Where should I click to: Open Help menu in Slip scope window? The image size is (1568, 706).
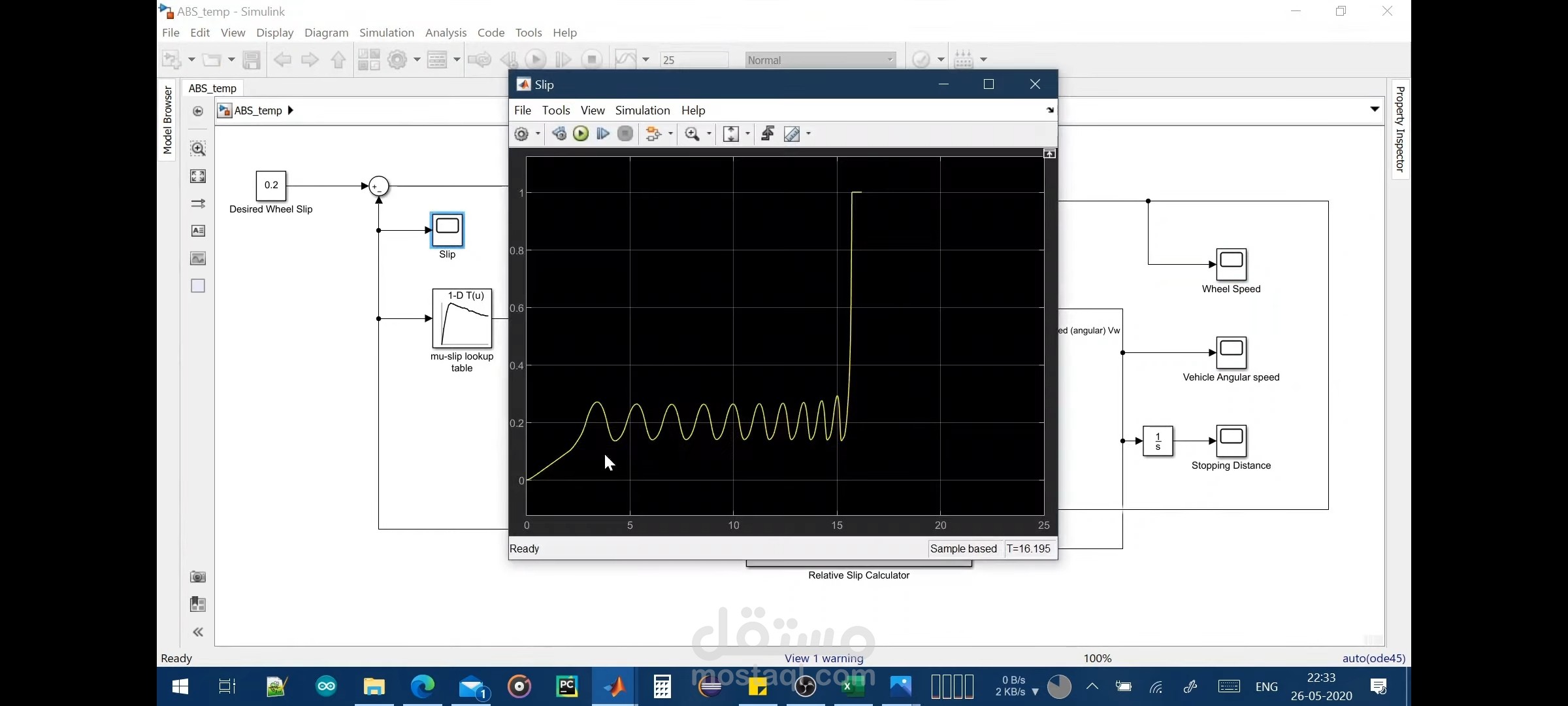coord(693,110)
